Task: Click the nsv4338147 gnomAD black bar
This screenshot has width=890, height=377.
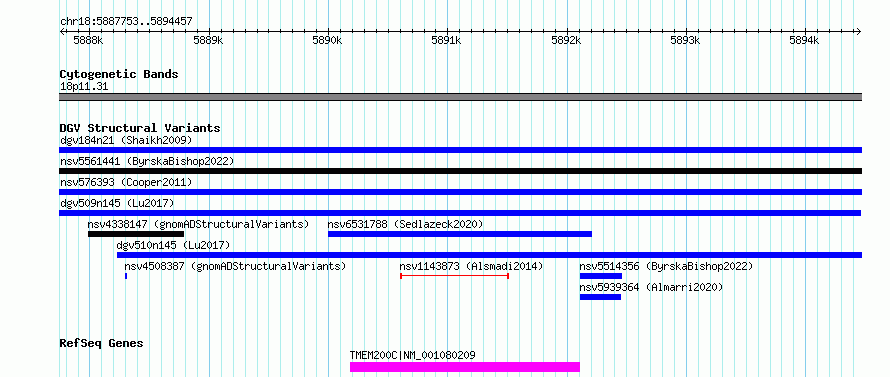Action: pos(136,234)
